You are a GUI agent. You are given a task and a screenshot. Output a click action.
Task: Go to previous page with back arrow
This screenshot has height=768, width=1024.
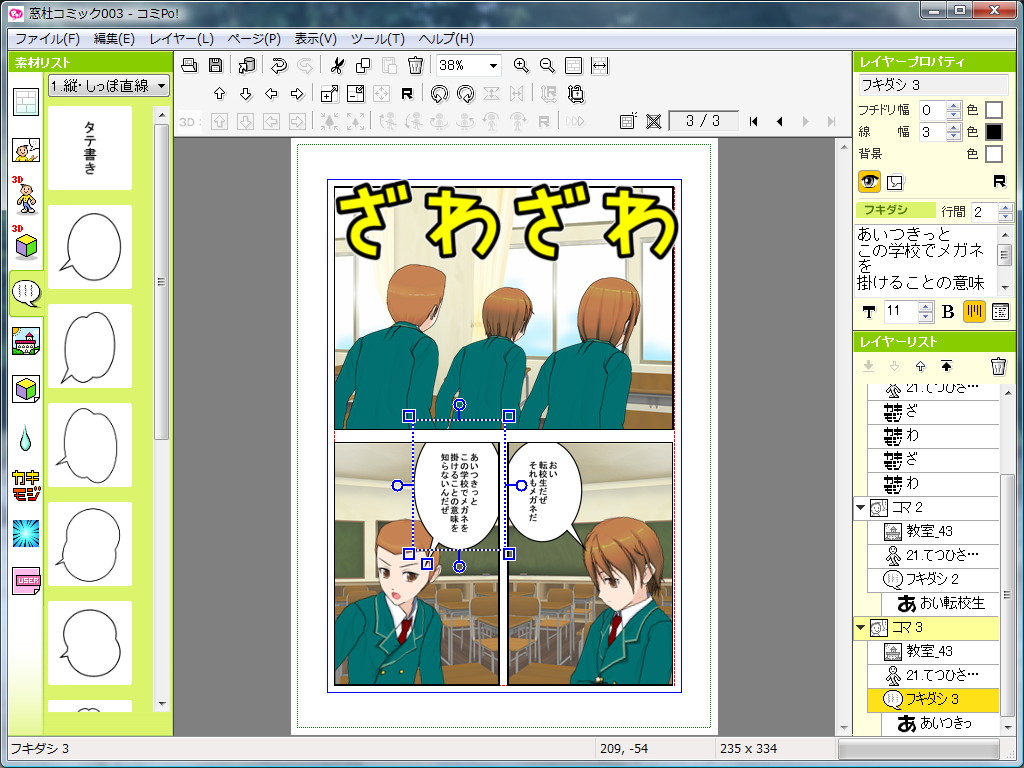tap(778, 121)
